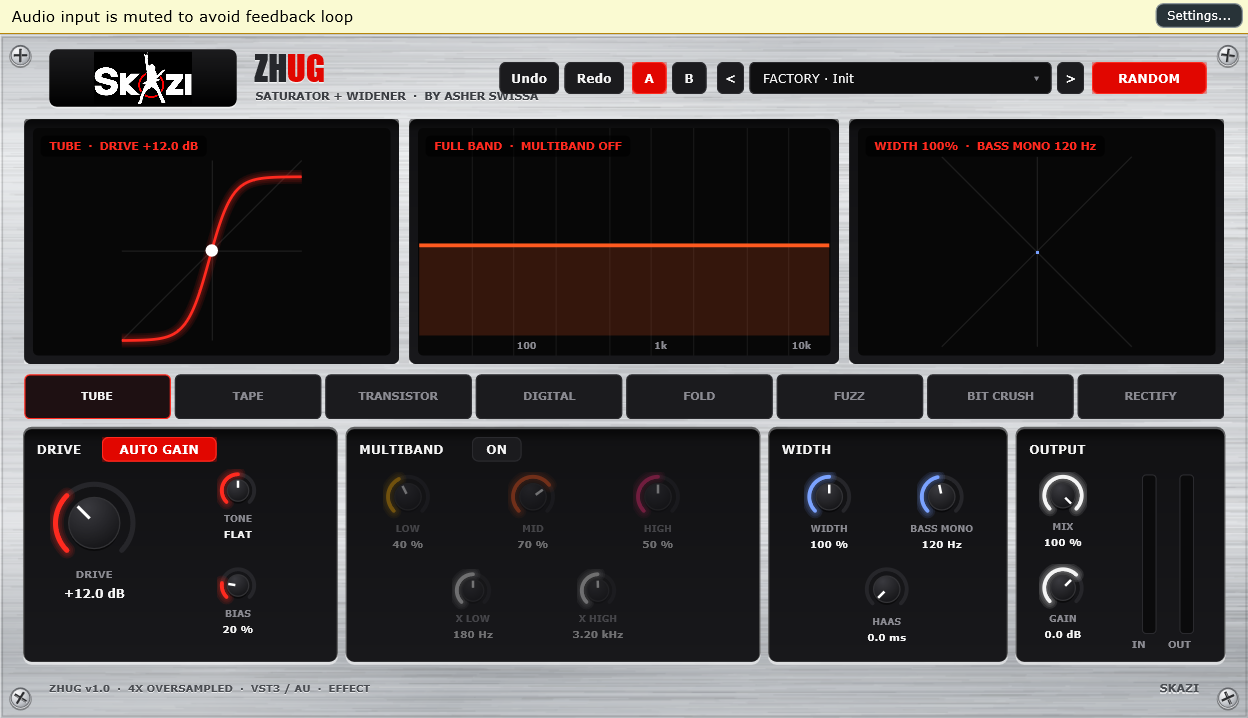Click the stereo width vectorscope display

tap(1037, 242)
